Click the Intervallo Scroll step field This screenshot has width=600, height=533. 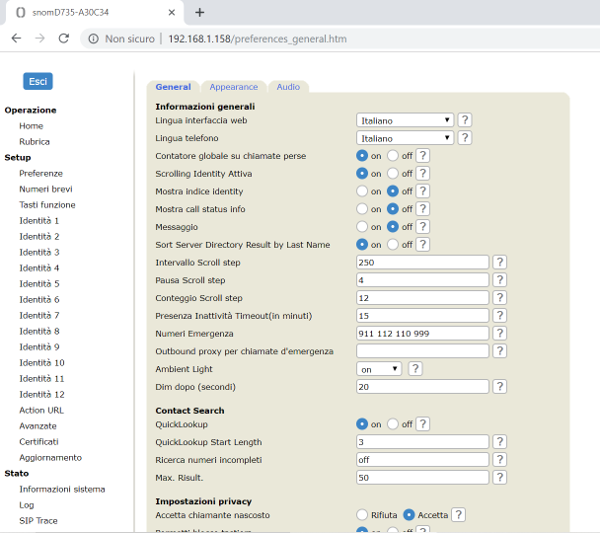(x=422, y=262)
